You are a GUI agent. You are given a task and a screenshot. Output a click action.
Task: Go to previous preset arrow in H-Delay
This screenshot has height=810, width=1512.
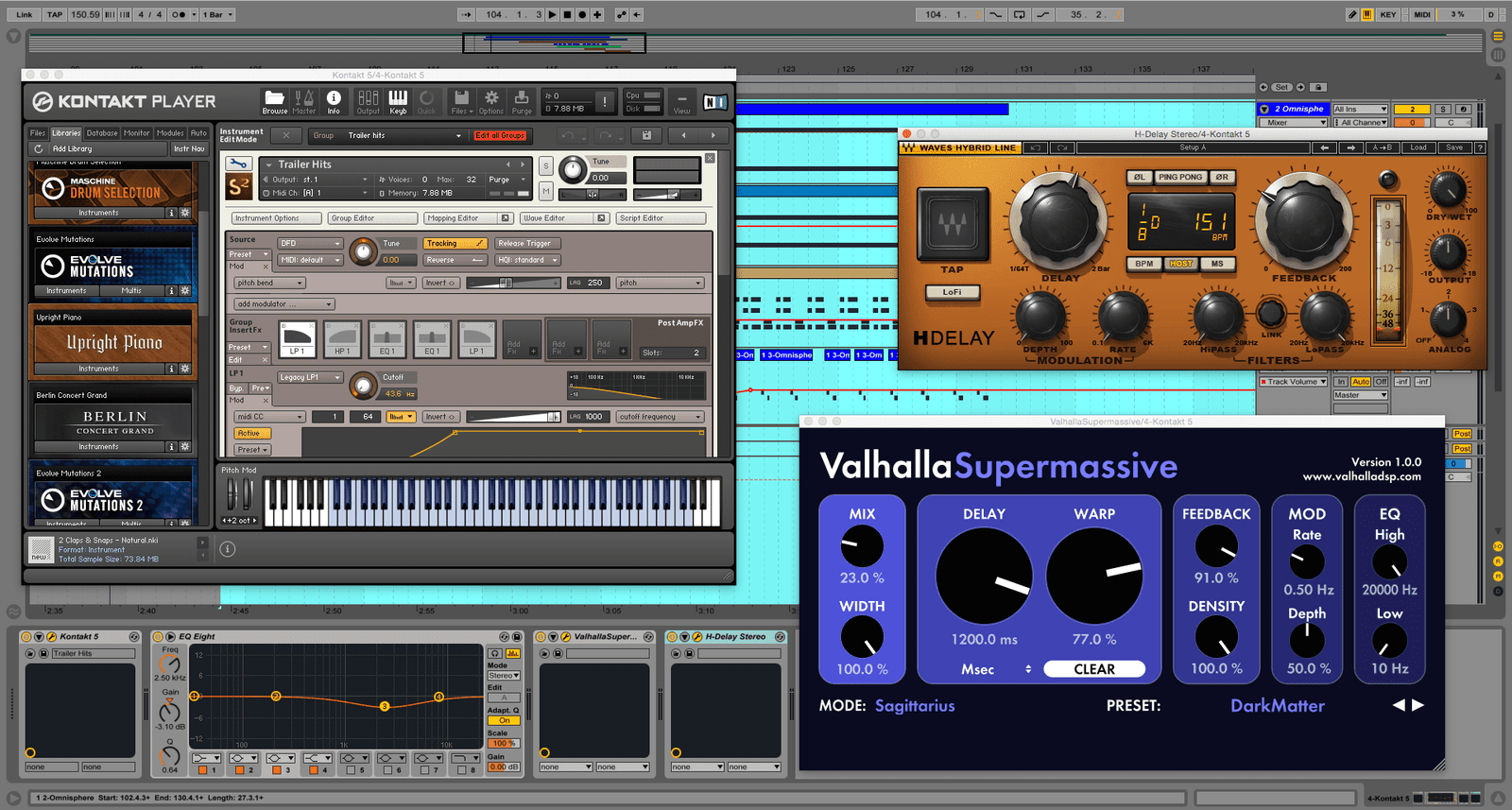(x=1325, y=147)
